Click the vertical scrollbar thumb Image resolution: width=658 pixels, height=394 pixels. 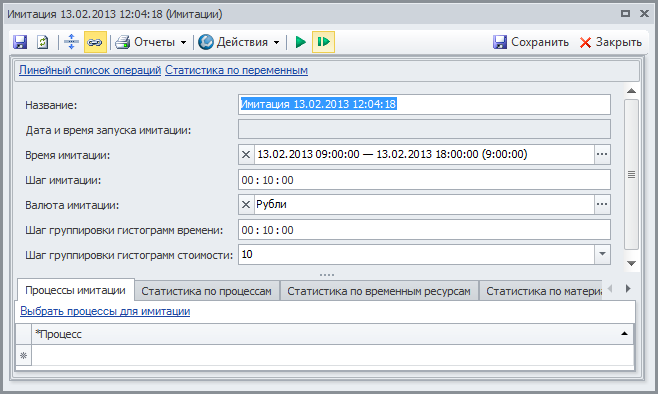point(632,175)
